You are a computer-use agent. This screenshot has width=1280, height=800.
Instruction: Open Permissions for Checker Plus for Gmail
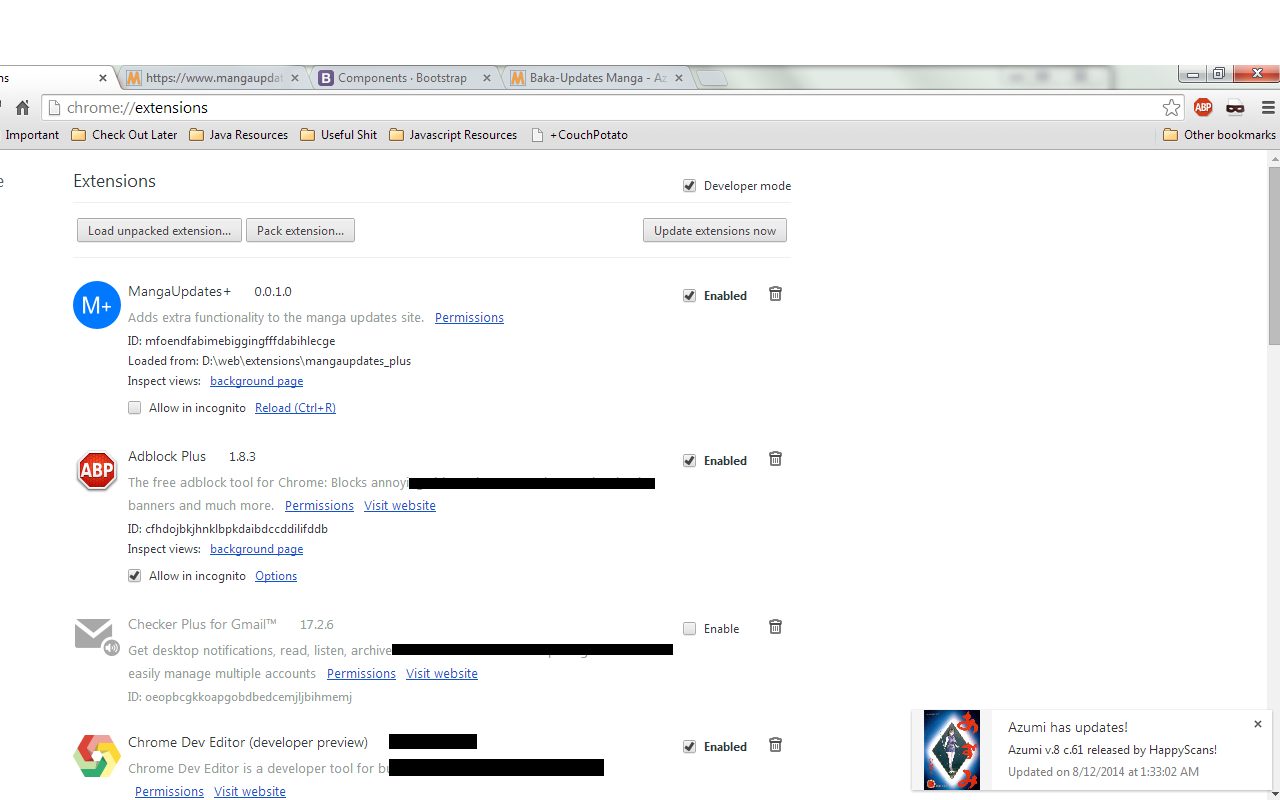point(361,674)
